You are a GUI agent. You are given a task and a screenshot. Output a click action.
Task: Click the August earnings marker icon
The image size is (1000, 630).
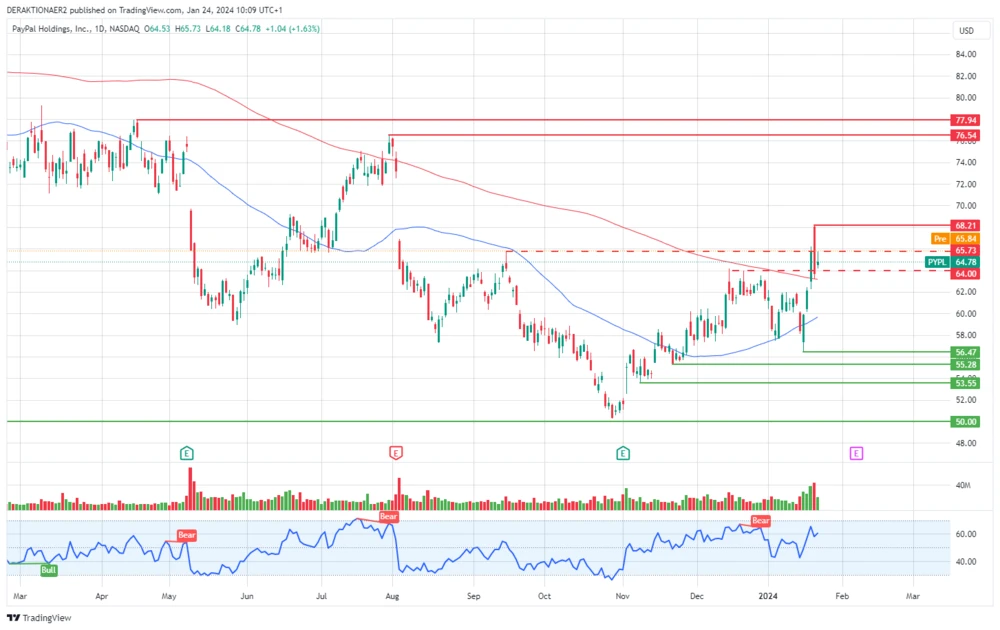coord(396,453)
